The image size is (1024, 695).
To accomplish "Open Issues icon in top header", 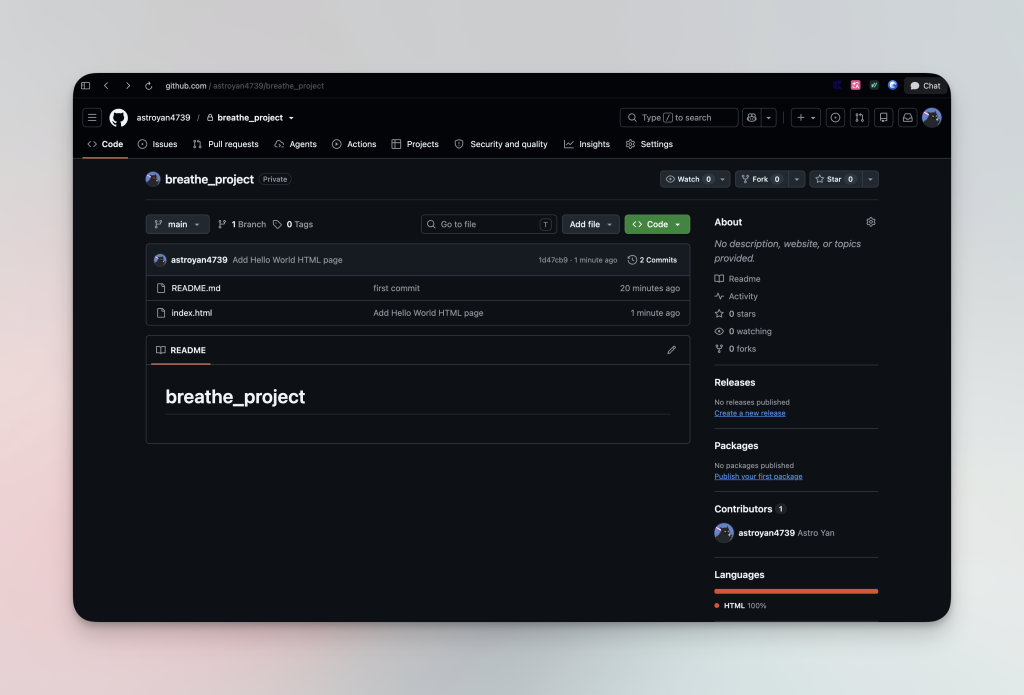I will tap(835, 118).
